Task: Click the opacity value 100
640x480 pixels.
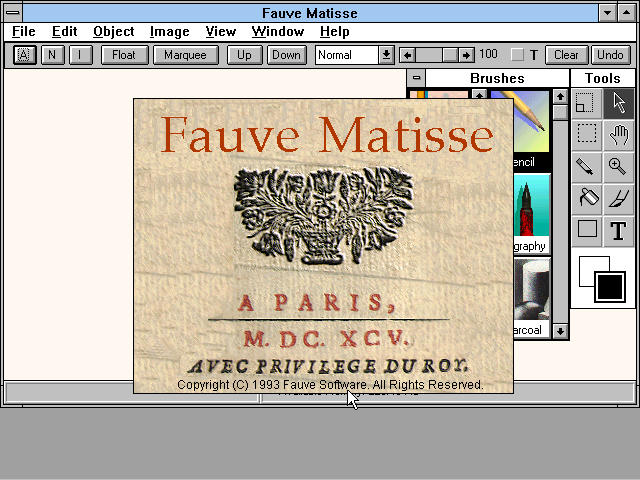Action: tap(488, 54)
